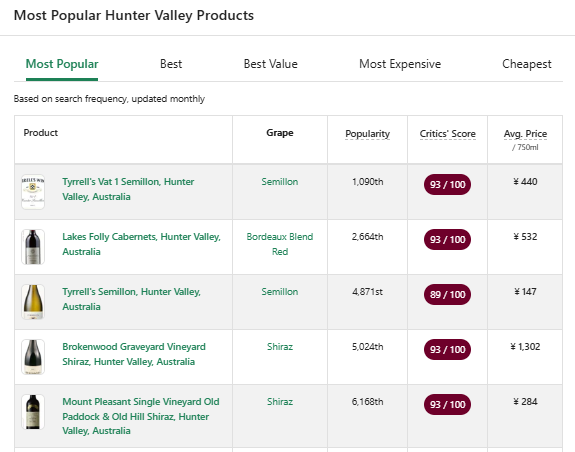Click the 5,024th popularity value
The height and width of the screenshot is (452, 575).
367,347
